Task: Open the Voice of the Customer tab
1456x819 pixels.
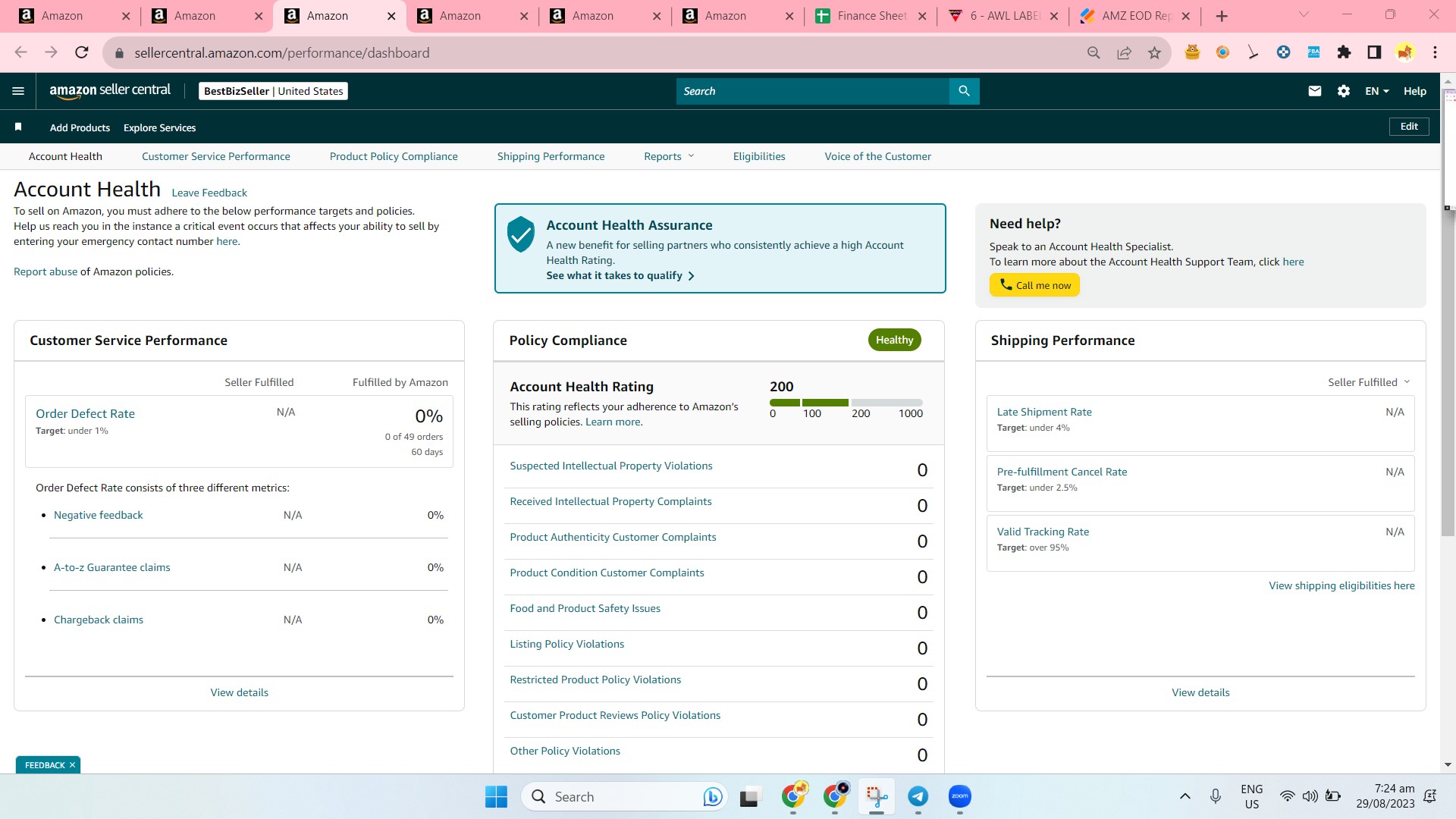Action: click(878, 156)
